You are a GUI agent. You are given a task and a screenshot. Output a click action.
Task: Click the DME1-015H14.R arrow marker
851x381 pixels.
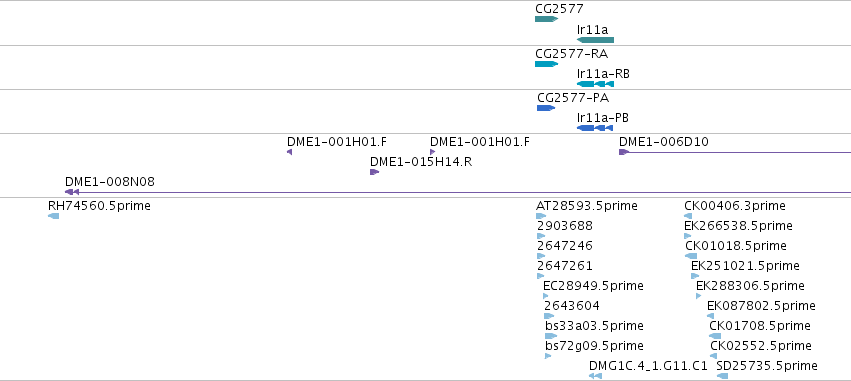pos(374,172)
